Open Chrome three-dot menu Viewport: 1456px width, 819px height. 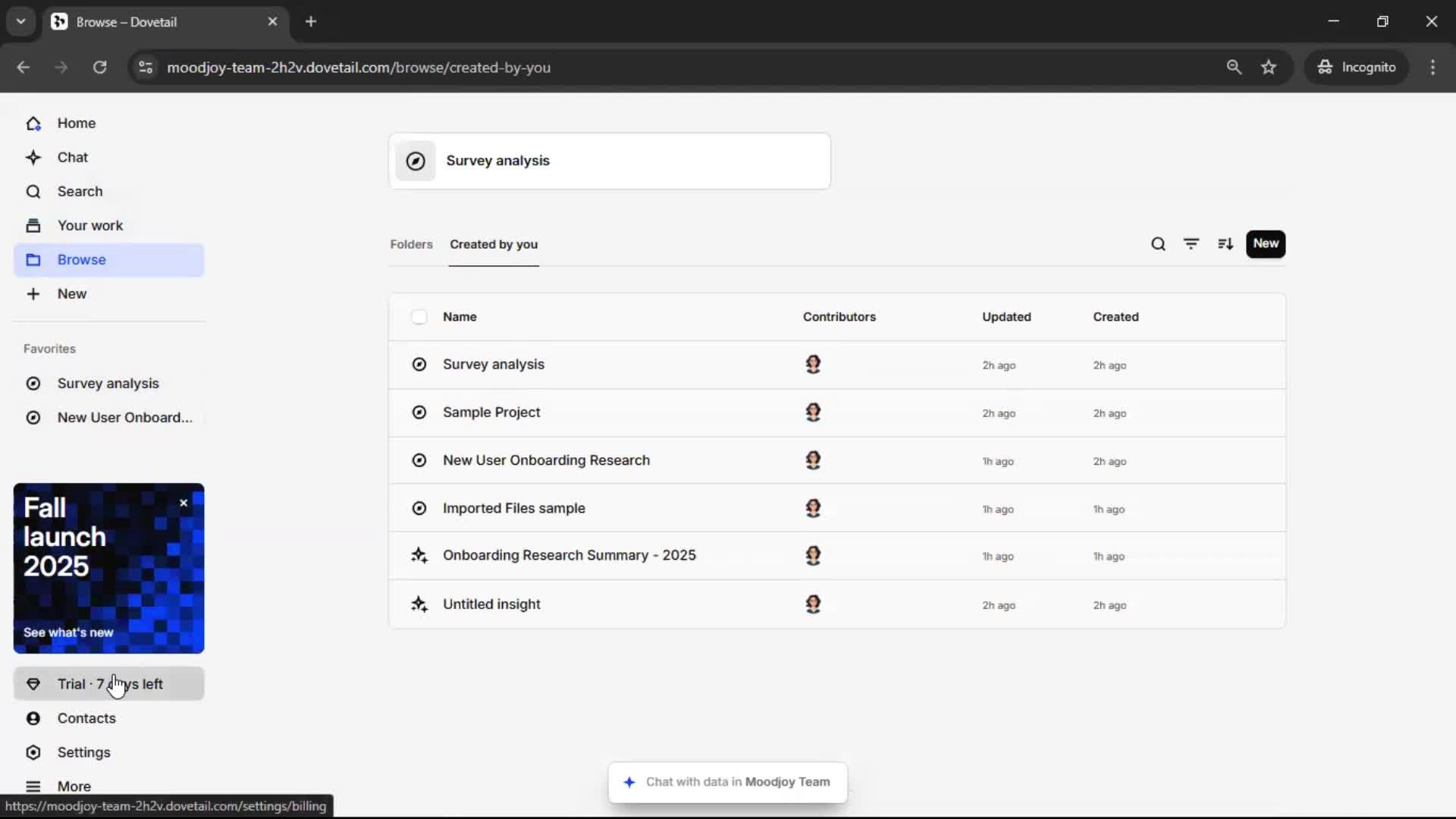pos(1432,67)
